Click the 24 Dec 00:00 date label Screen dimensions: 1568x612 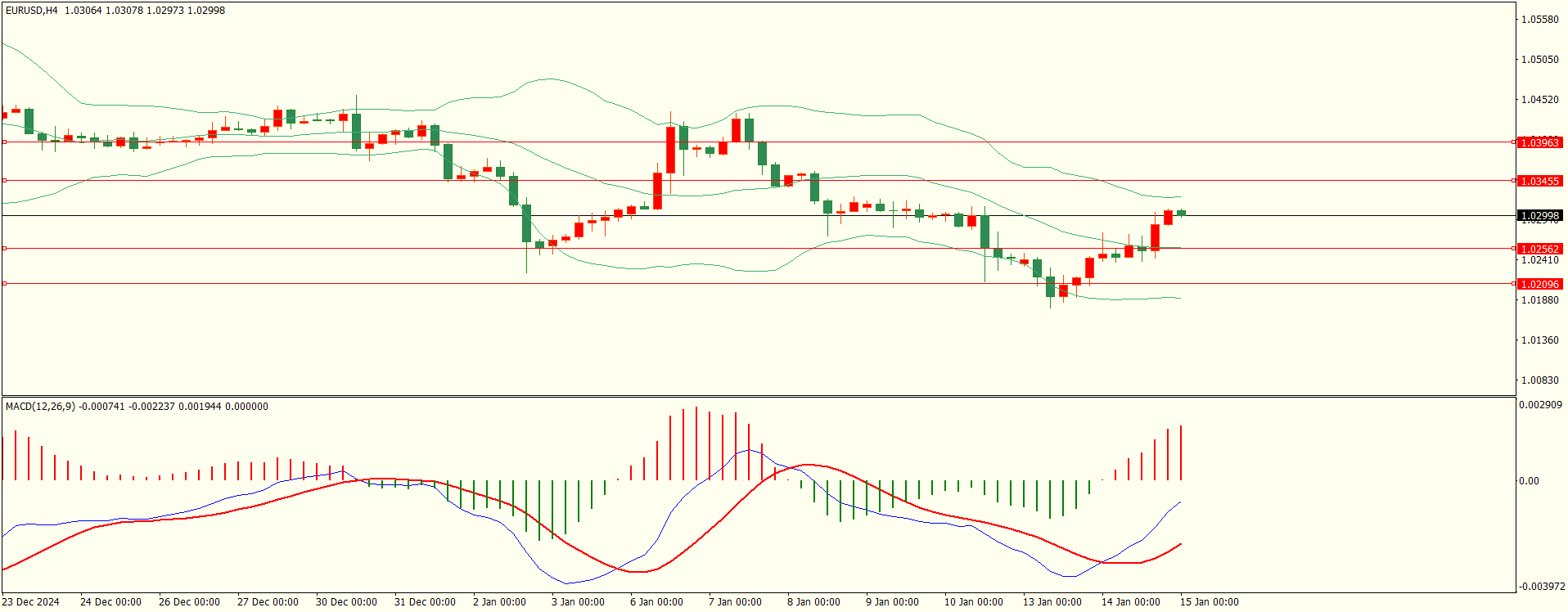click(x=110, y=602)
